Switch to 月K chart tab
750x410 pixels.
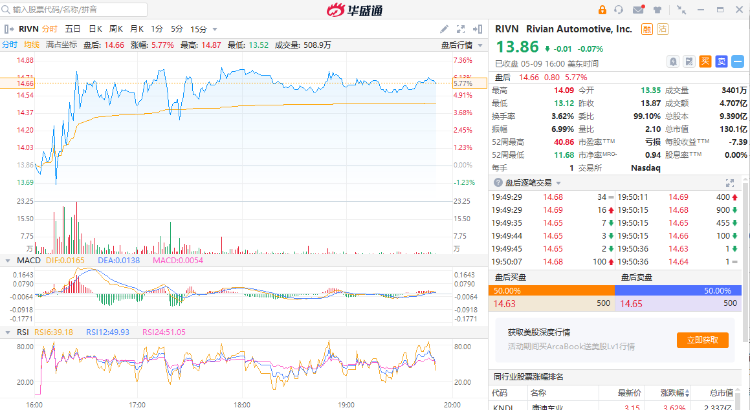[137, 29]
